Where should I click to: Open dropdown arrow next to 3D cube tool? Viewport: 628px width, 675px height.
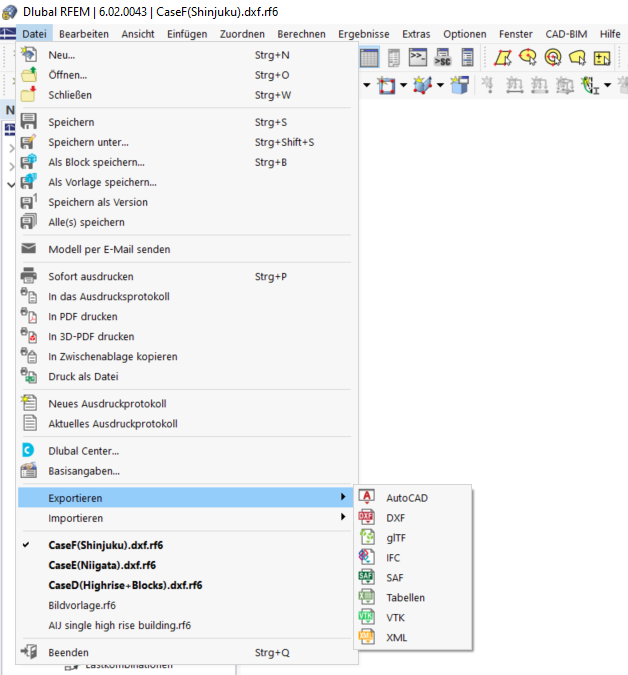(x=440, y=85)
